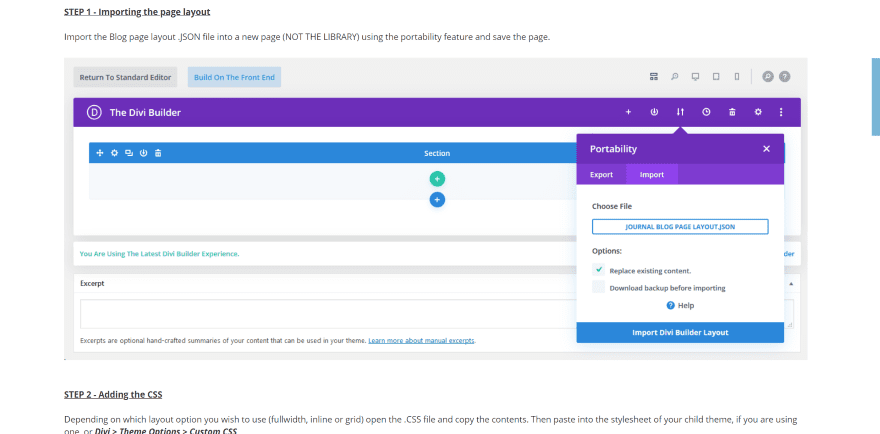880x434 pixels.
Task: Click the page scrollbar thumb
Action: tap(876, 97)
